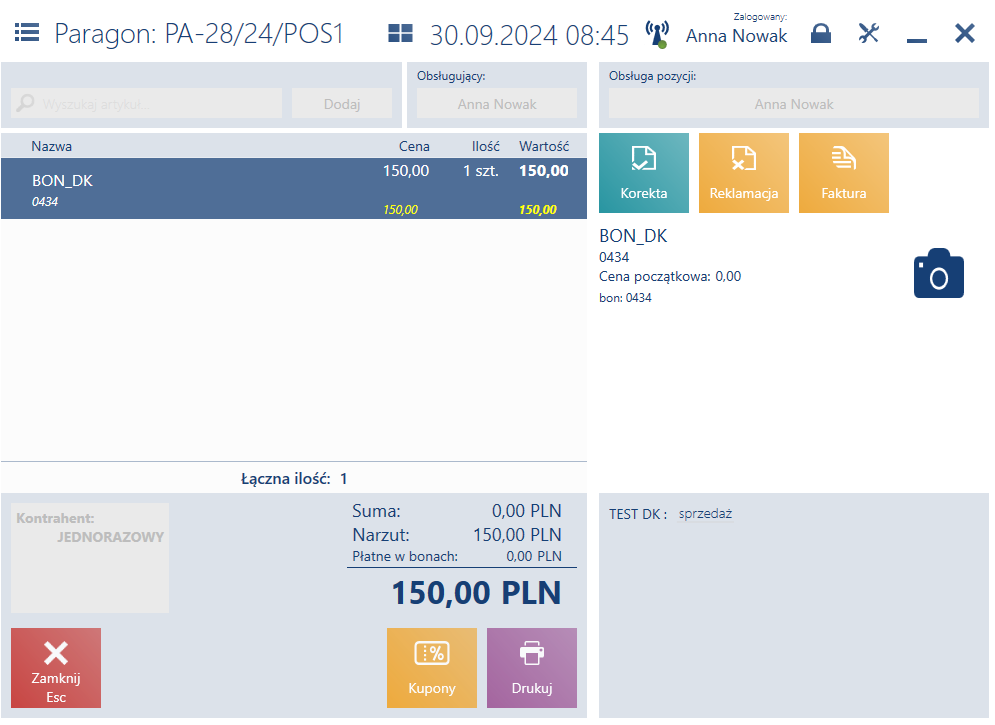This screenshot has height=725, width=995.
Task: Close the receipt with Zamknij
Action: (x=56, y=667)
